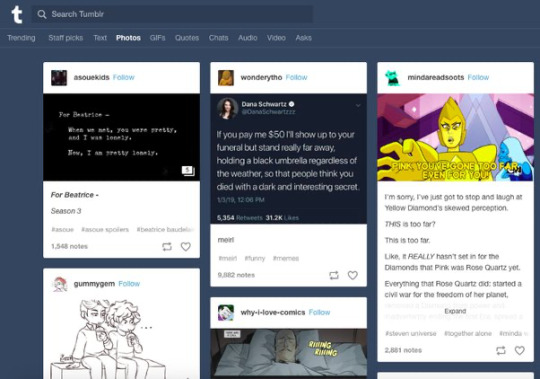The image size is (540, 379).
Task: Open the #funny tag
Action: pos(255,259)
